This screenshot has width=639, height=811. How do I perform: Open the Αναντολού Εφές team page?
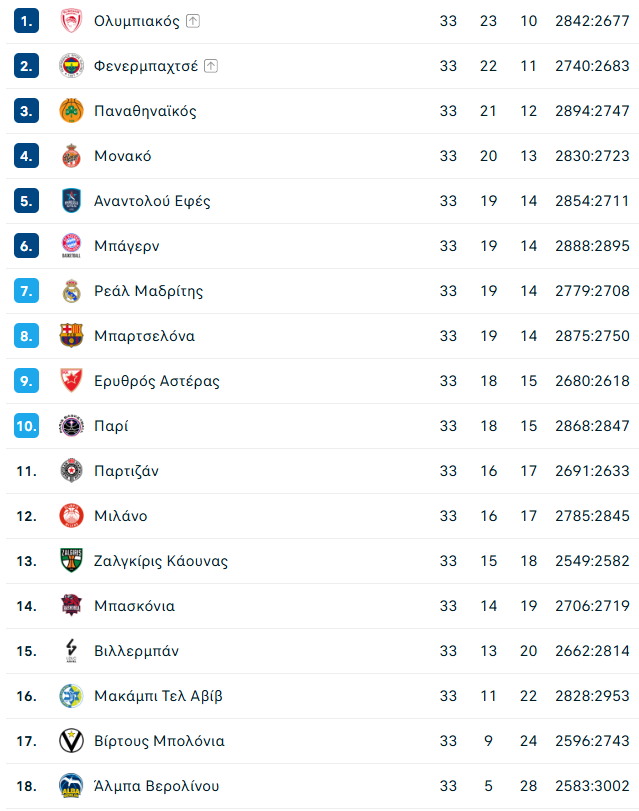[x=152, y=201]
